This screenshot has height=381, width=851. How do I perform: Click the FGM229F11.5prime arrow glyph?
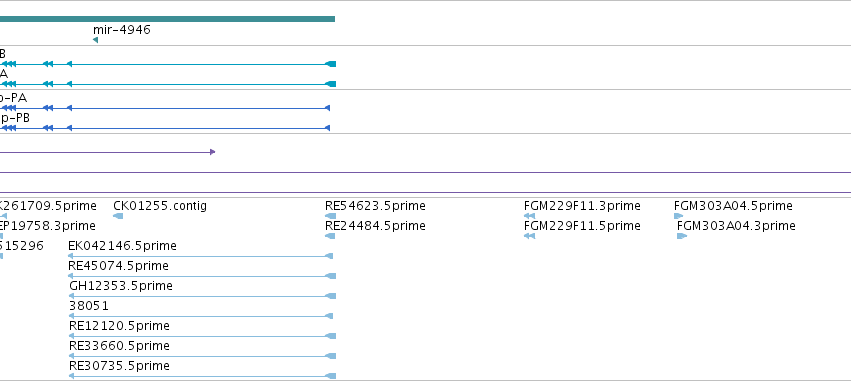530,236
